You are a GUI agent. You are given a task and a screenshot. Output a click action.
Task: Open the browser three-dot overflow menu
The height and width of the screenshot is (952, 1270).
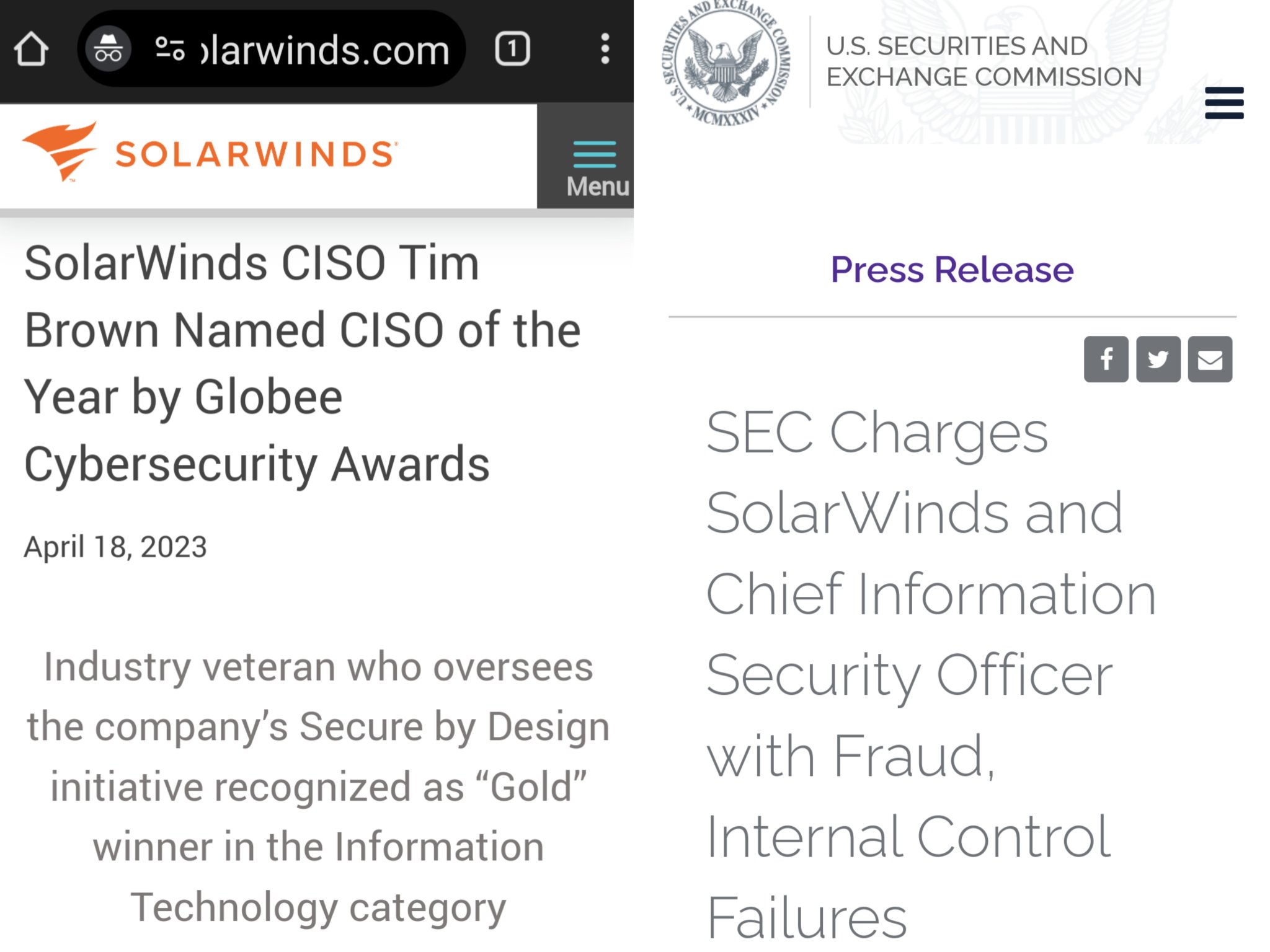click(605, 49)
